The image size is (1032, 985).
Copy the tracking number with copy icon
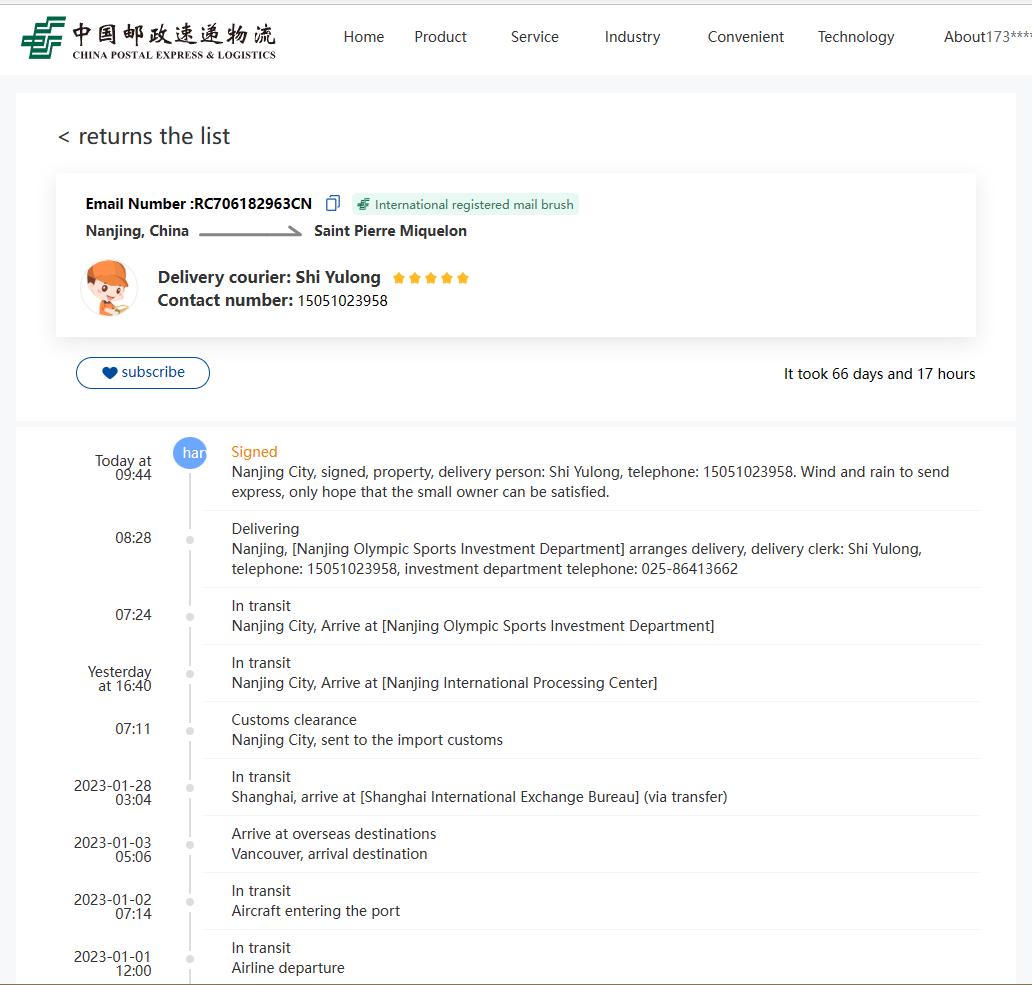pos(333,203)
